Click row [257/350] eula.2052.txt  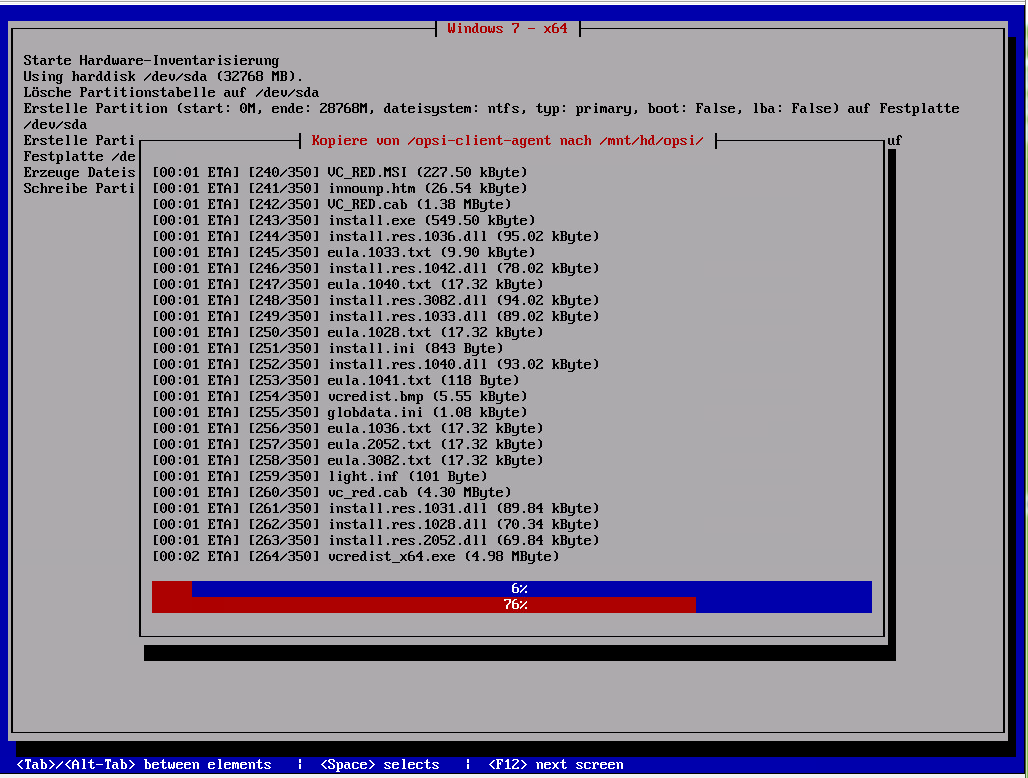347,444
